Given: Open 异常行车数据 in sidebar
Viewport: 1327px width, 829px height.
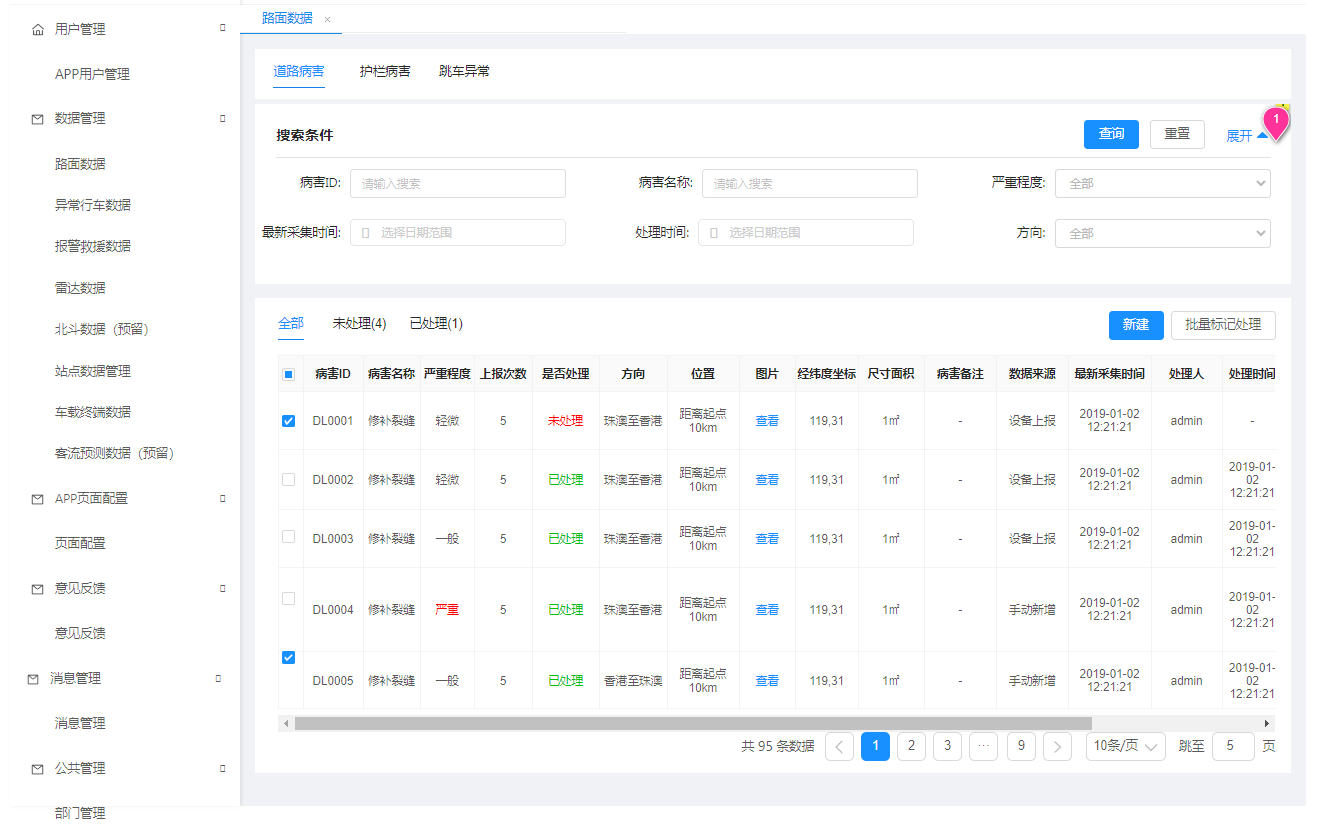Looking at the screenshot, I should (x=92, y=205).
